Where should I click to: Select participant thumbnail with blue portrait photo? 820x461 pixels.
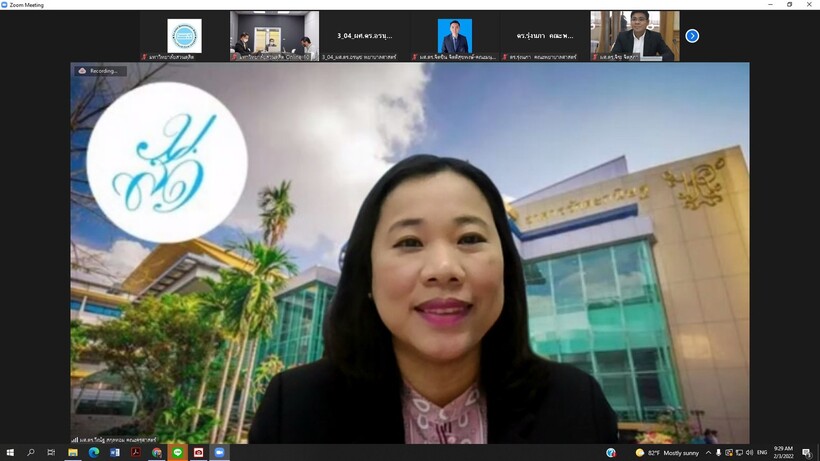(x=455, y=36)
